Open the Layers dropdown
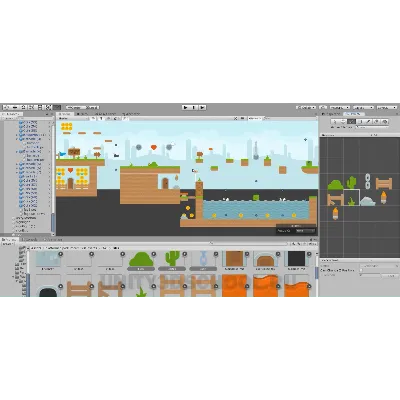This screenshot has height=400, width=400. 363,107
